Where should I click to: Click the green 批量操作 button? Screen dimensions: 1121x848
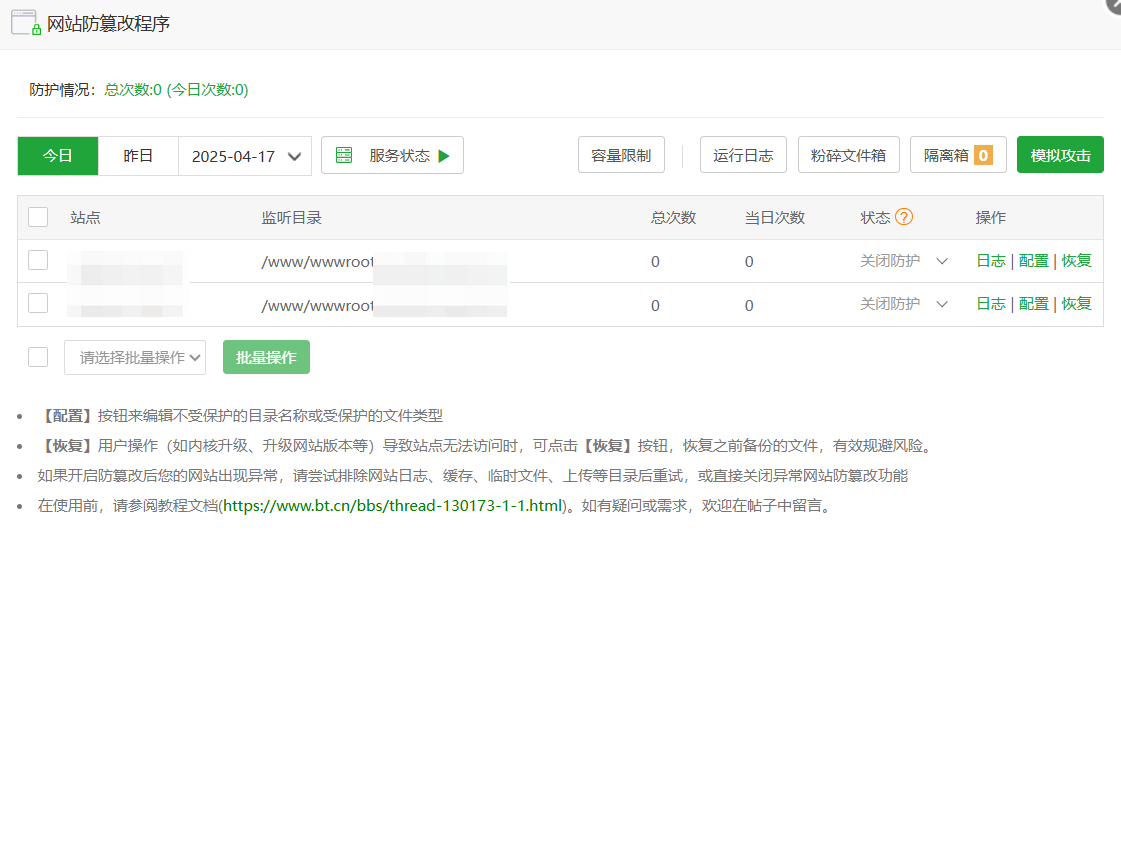266,356
